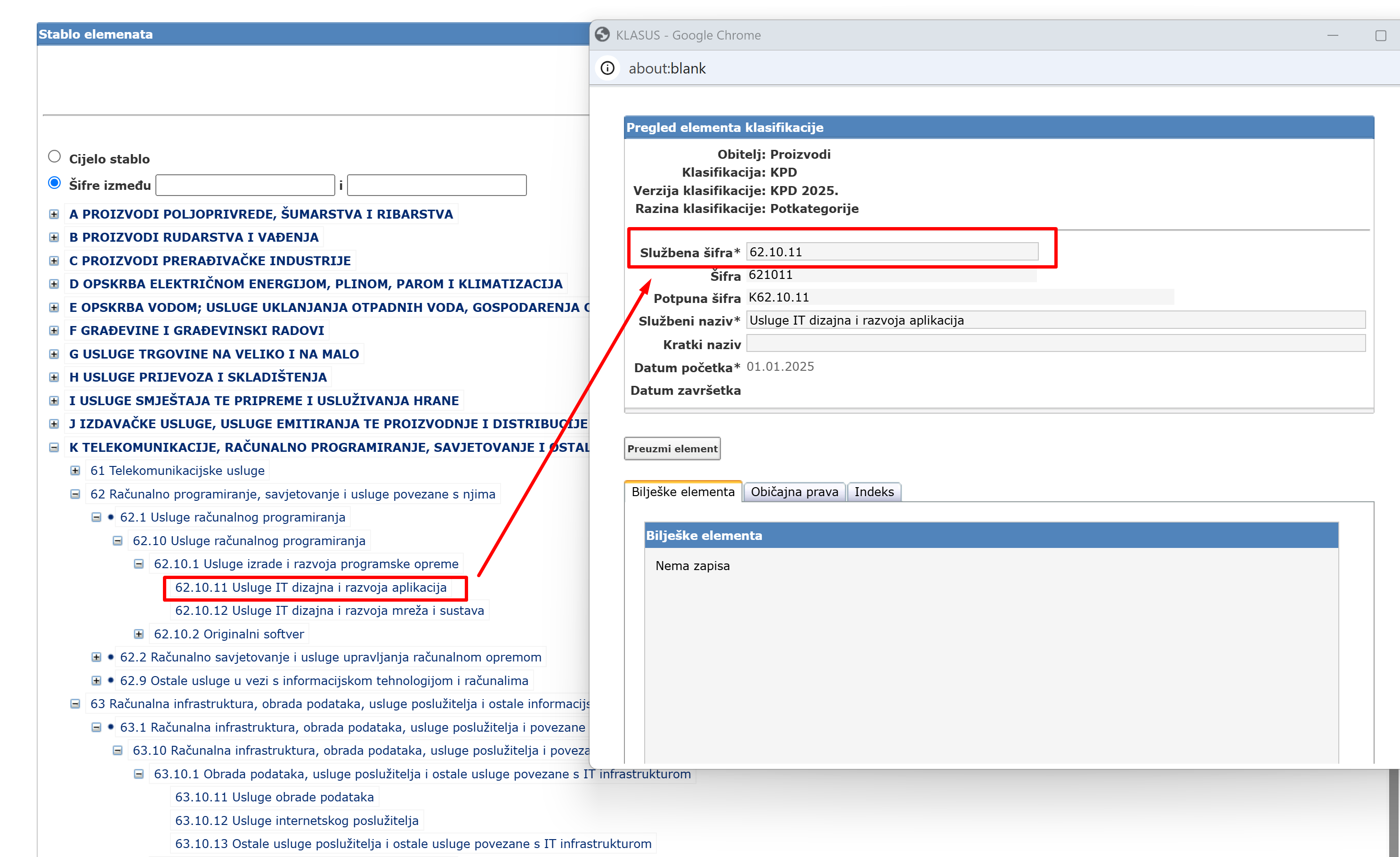Expand section G Usluge trgovine
1400x857 pixels.
coord(54,354)
